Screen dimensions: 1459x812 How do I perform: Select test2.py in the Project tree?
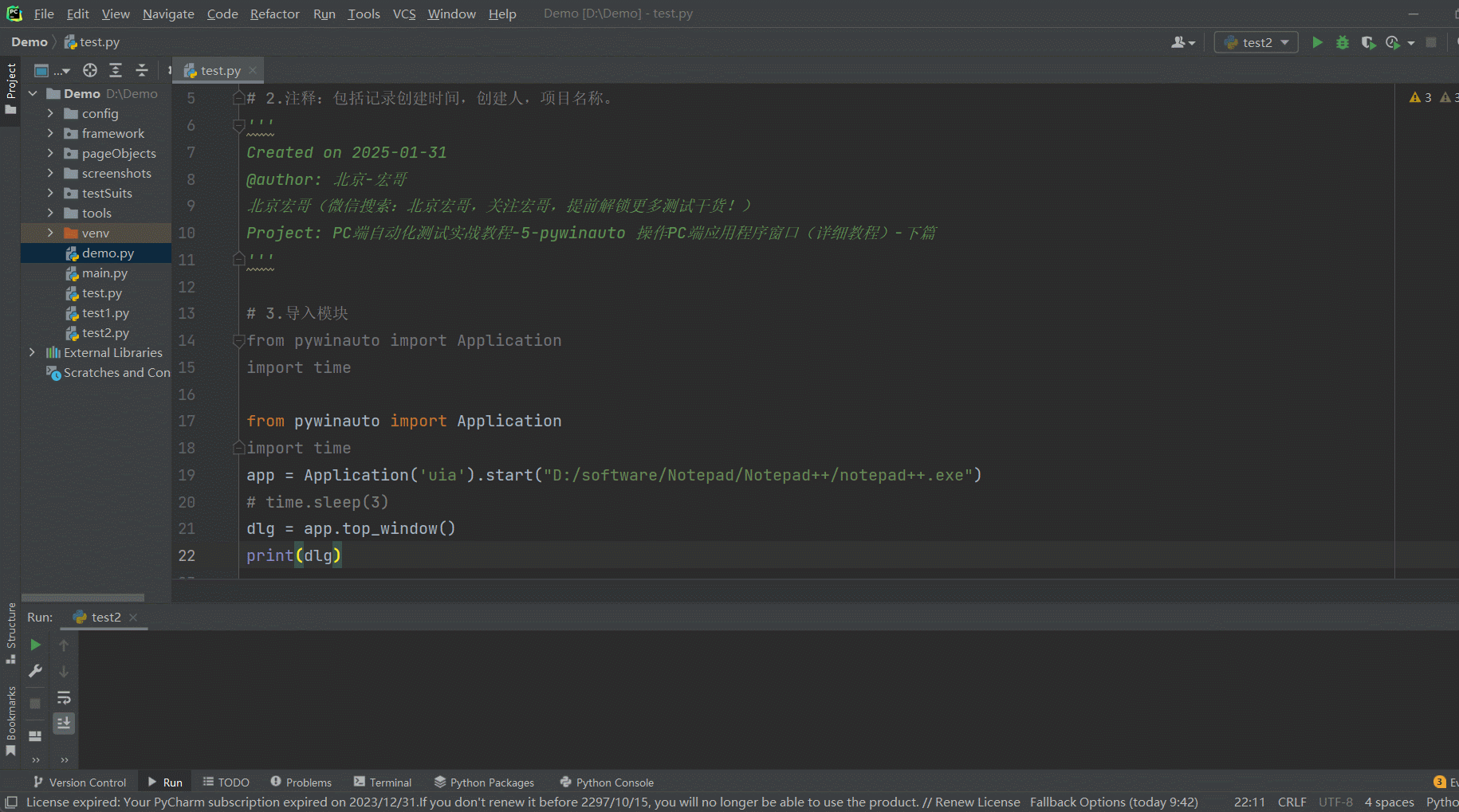(x=96, y=332)
